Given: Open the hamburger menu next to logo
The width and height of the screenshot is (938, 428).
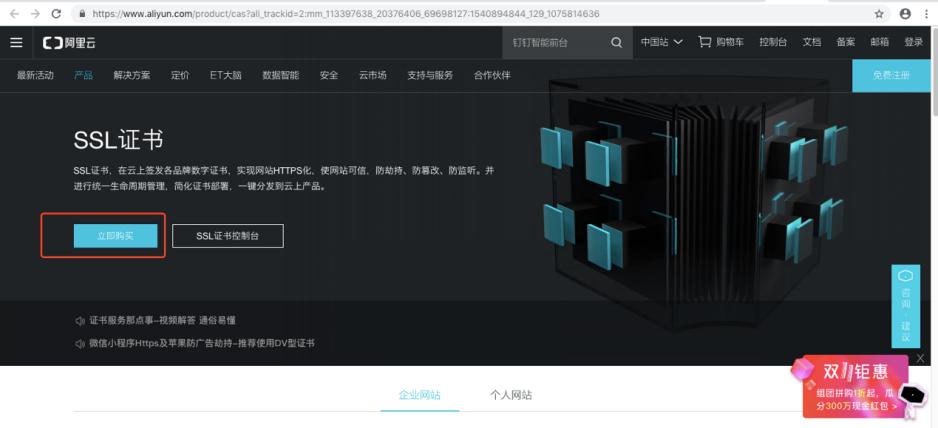Looking at the screenshot, I should coord(16,42).
